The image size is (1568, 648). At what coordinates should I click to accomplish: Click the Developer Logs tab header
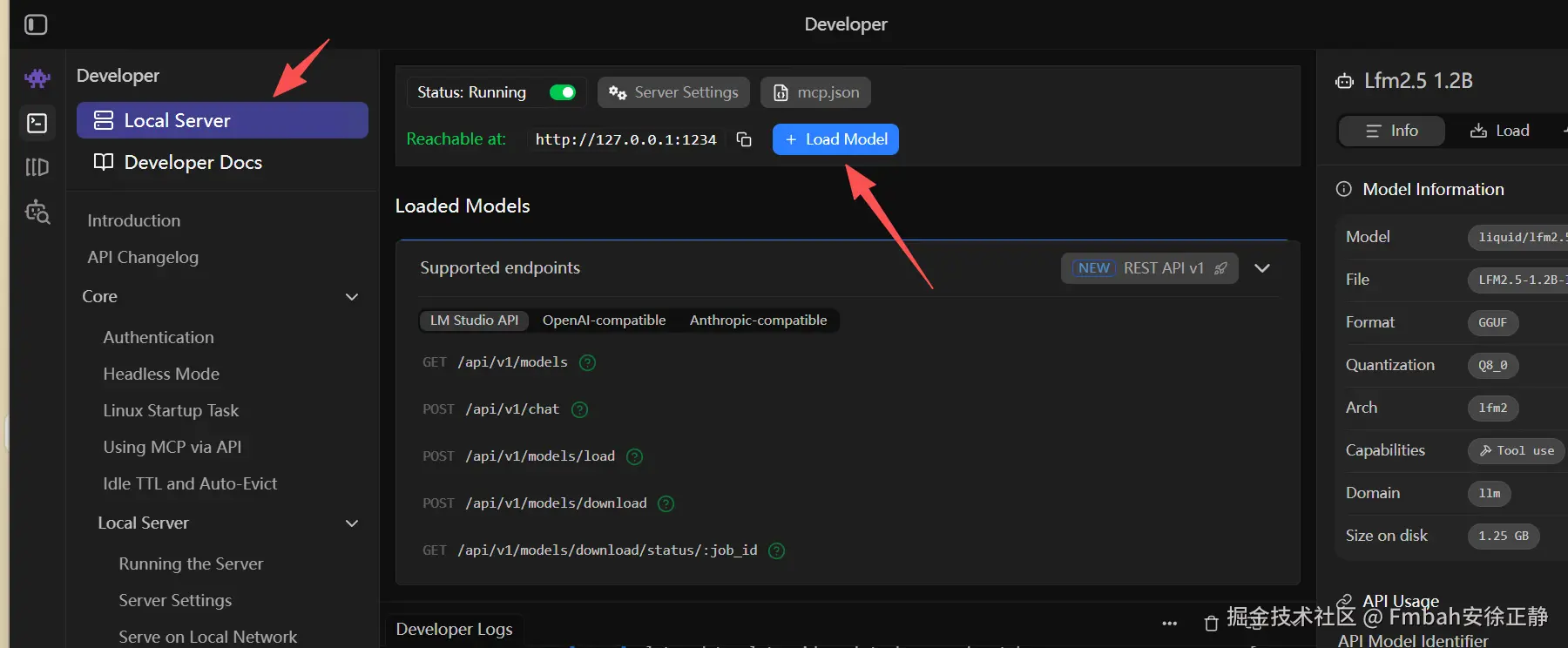pos(454,629)
